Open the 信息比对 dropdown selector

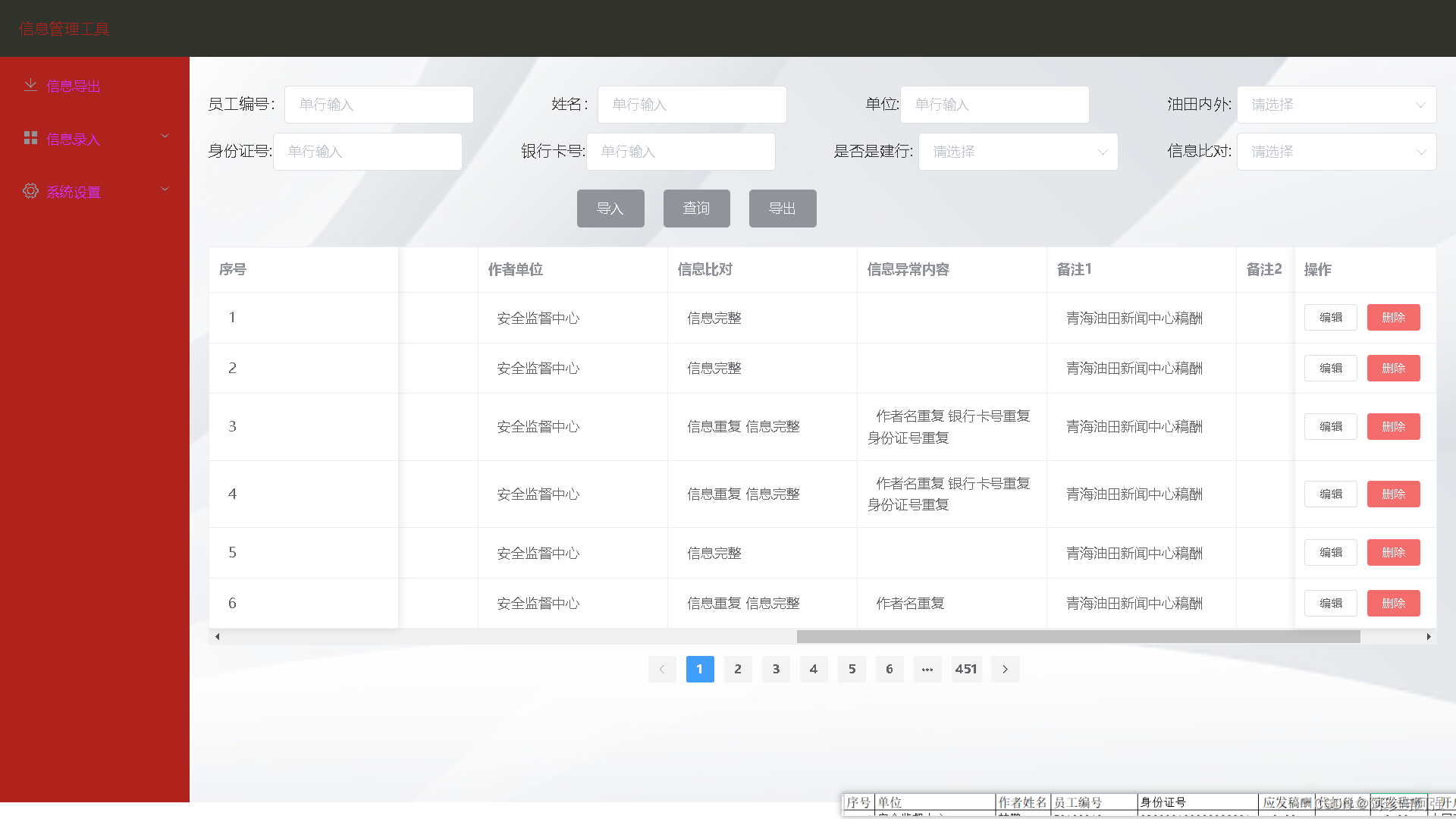click(x=1336, y=152)
